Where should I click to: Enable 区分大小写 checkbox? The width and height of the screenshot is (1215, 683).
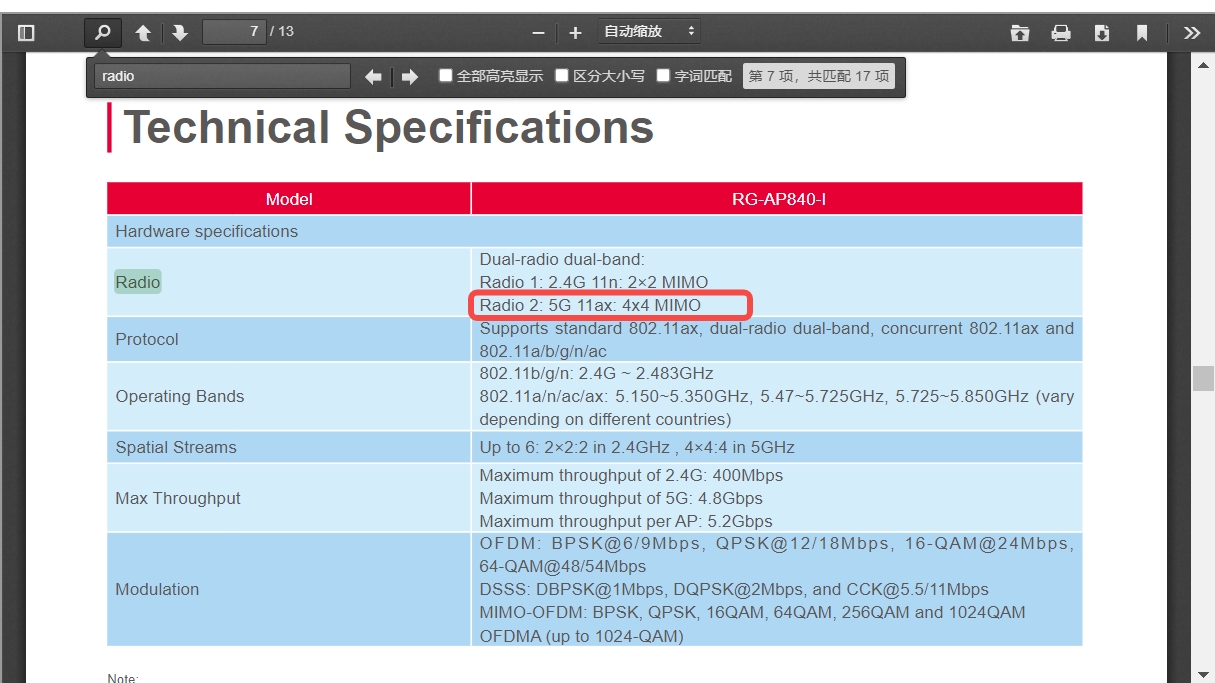(x=562, y=75)
